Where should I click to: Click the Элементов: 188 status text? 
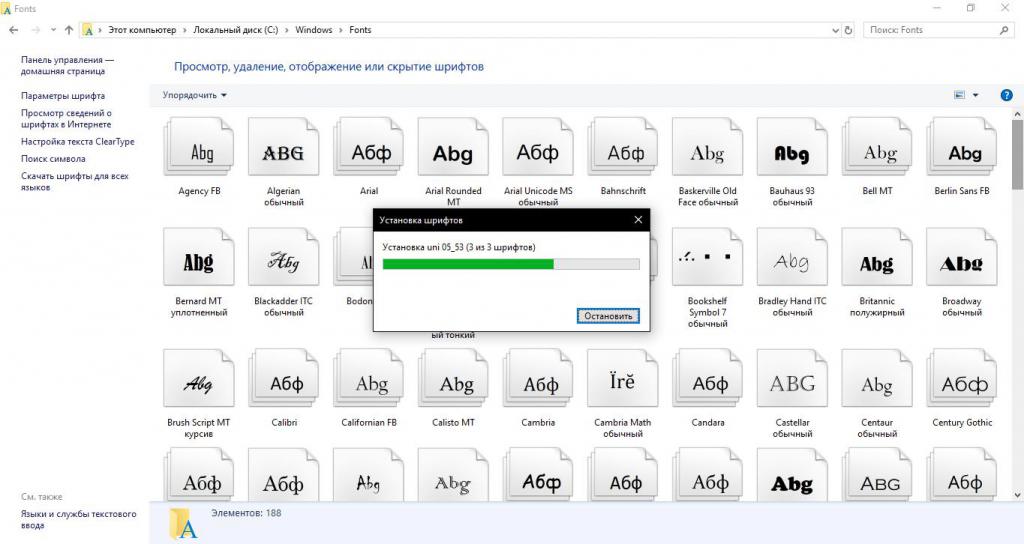tap(246, 513)
